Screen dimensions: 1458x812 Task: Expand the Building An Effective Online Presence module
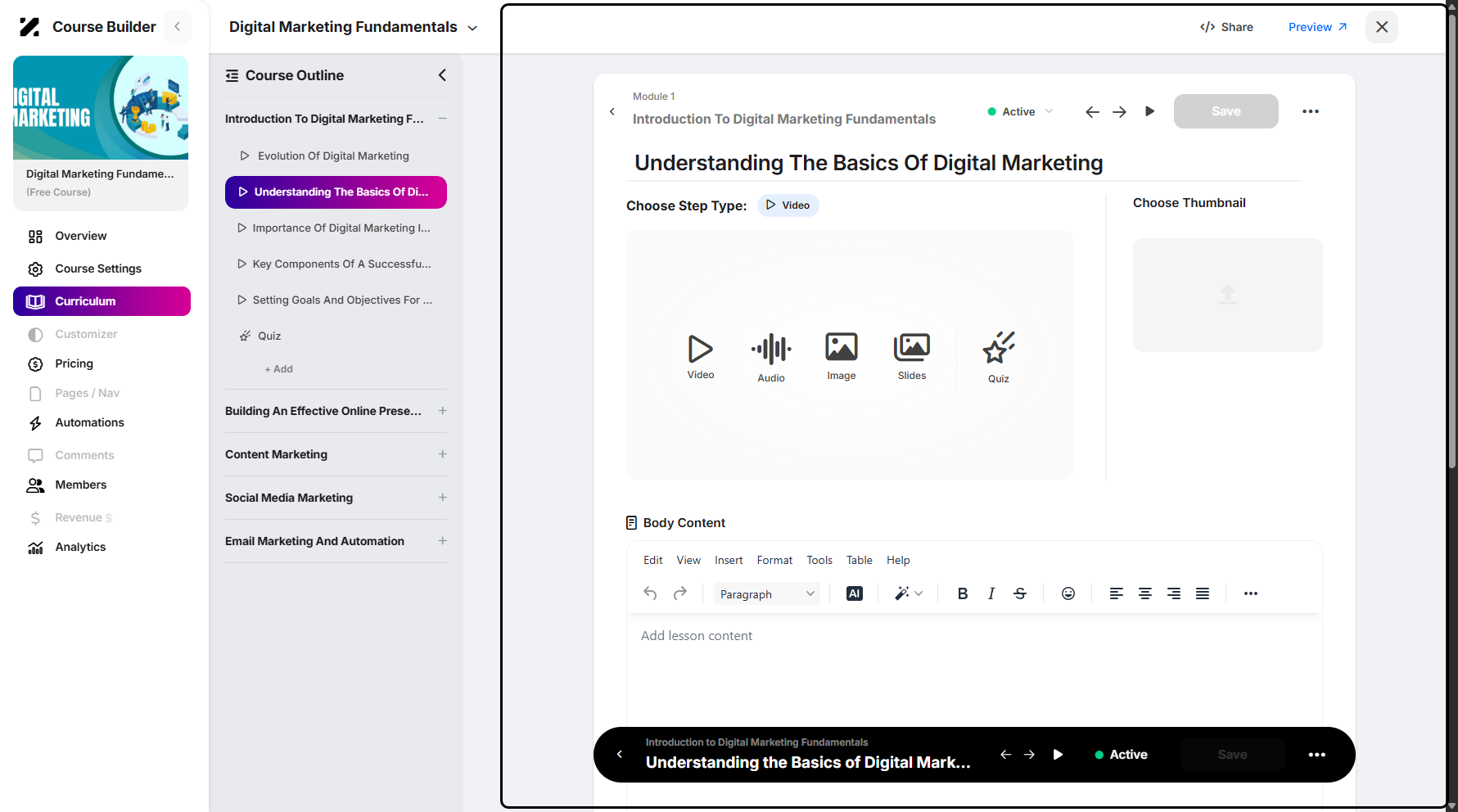point(442,411)
